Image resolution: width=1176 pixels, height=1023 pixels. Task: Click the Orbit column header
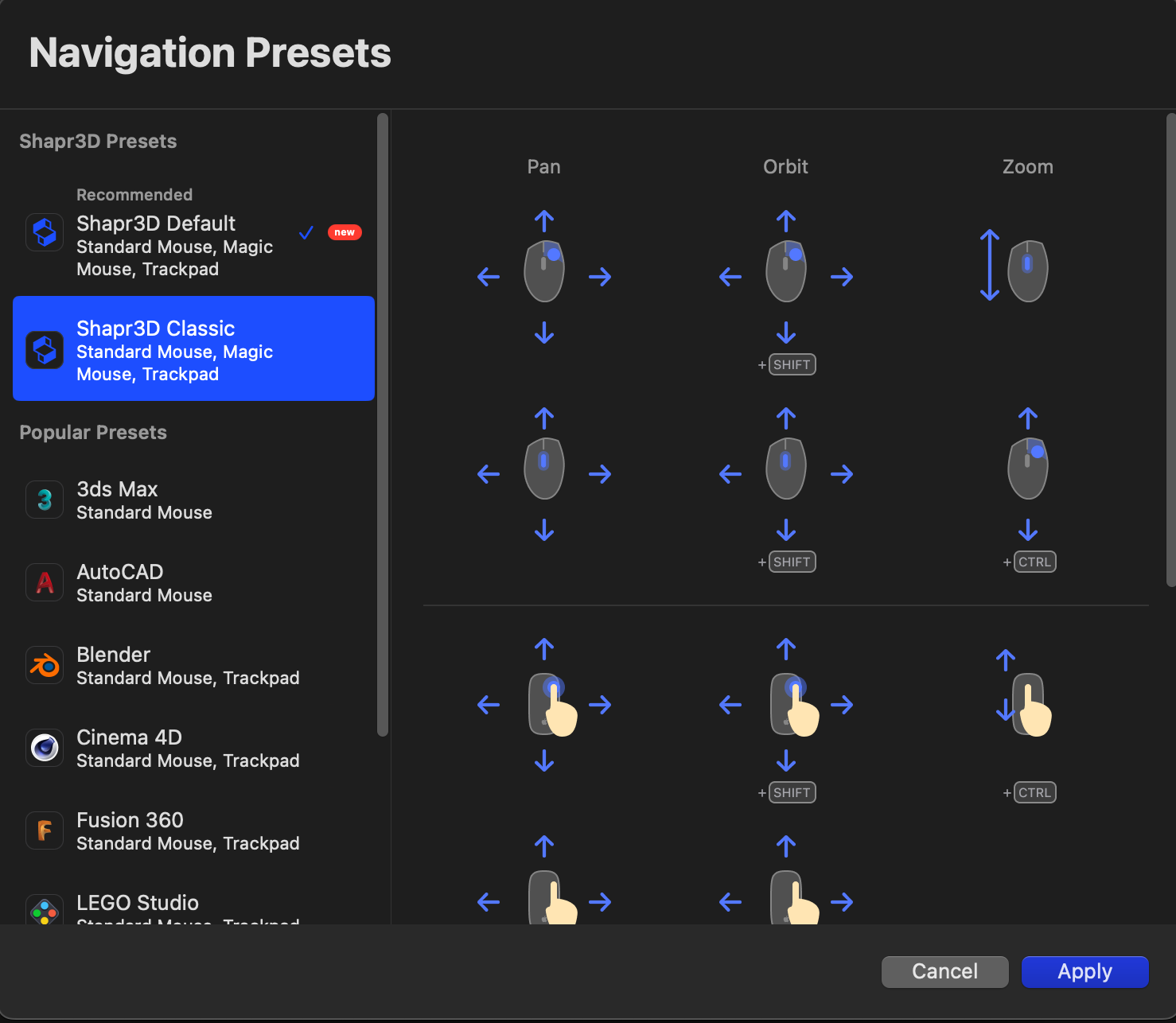coord(785,166)
